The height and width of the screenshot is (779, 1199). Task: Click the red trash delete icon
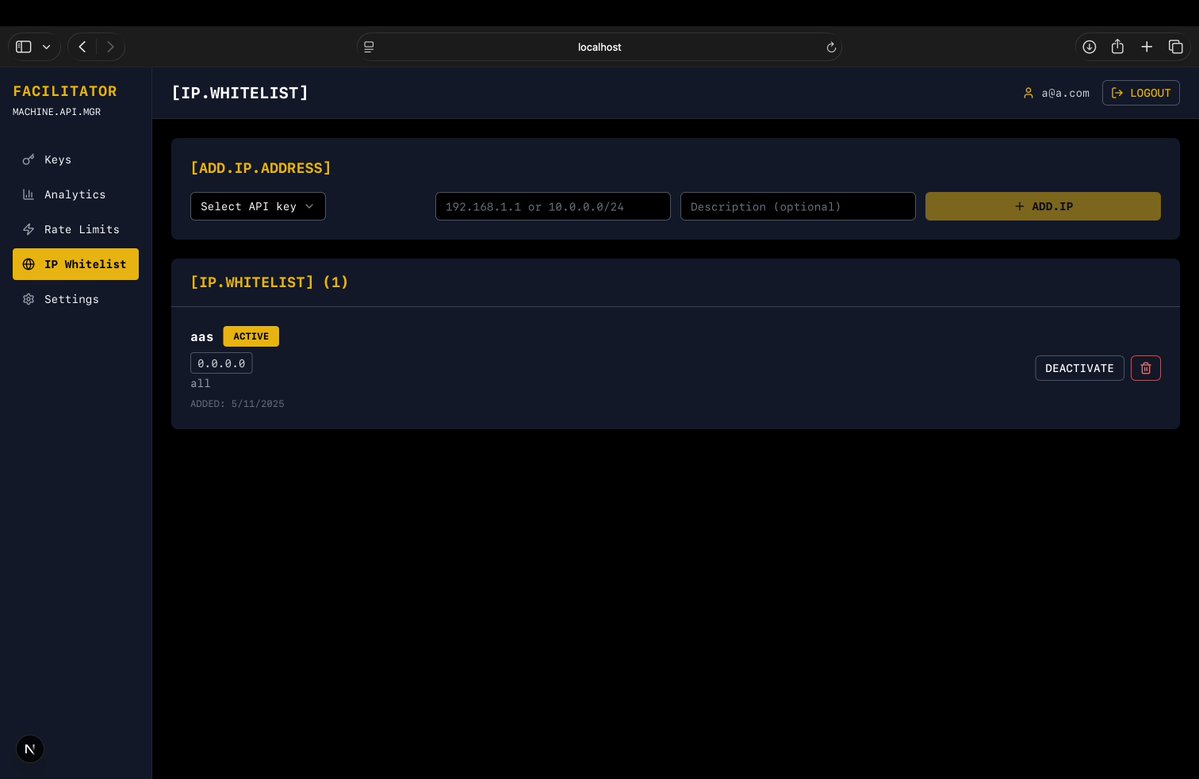click(1145, 368)
